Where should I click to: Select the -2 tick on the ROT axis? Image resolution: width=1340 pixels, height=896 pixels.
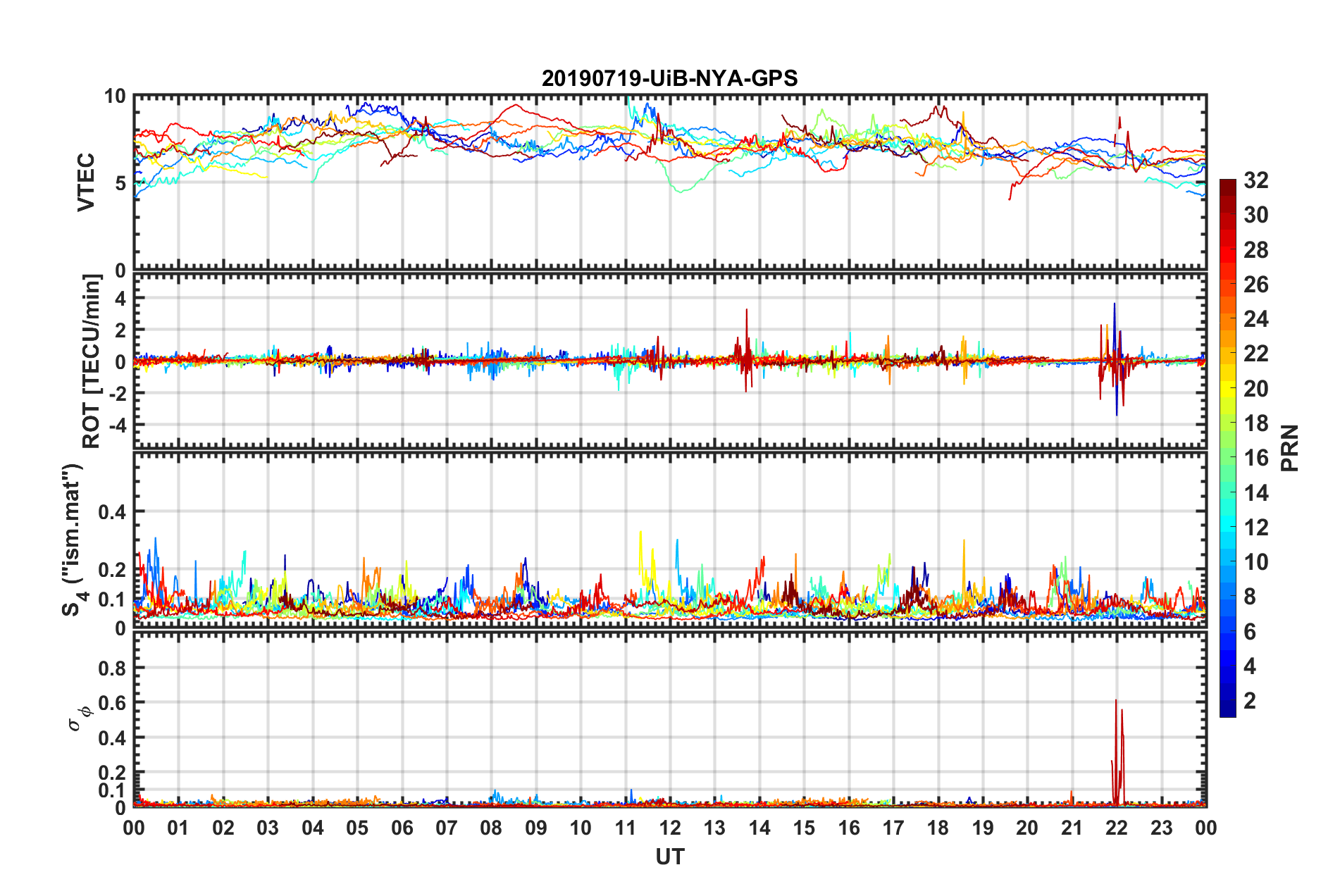(116, 393)
